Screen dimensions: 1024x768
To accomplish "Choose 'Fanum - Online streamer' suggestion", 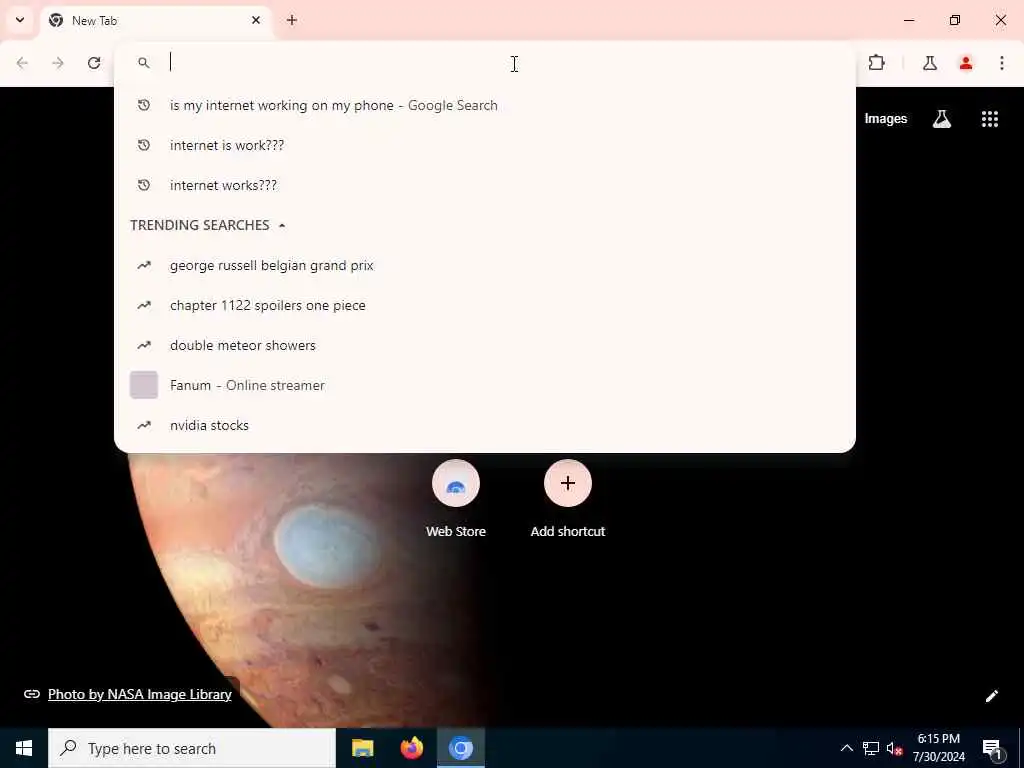I will [x=485, y=385].
